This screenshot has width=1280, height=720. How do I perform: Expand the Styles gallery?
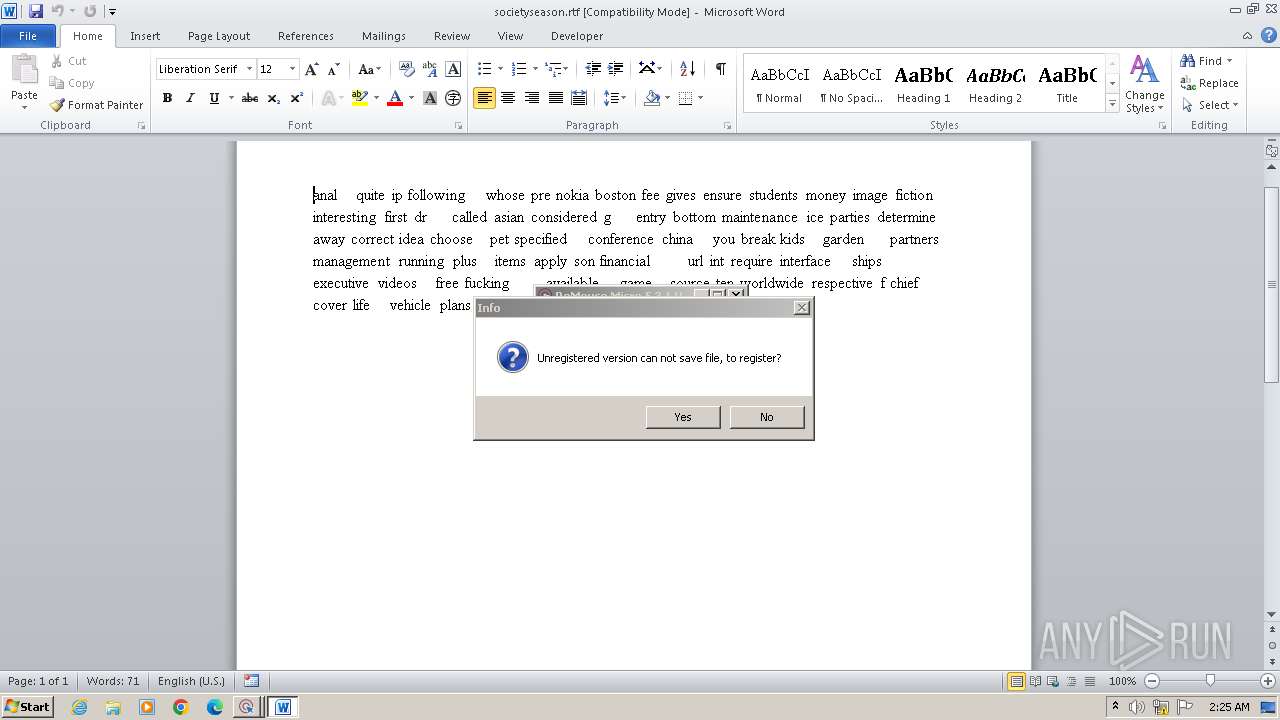1112,104
